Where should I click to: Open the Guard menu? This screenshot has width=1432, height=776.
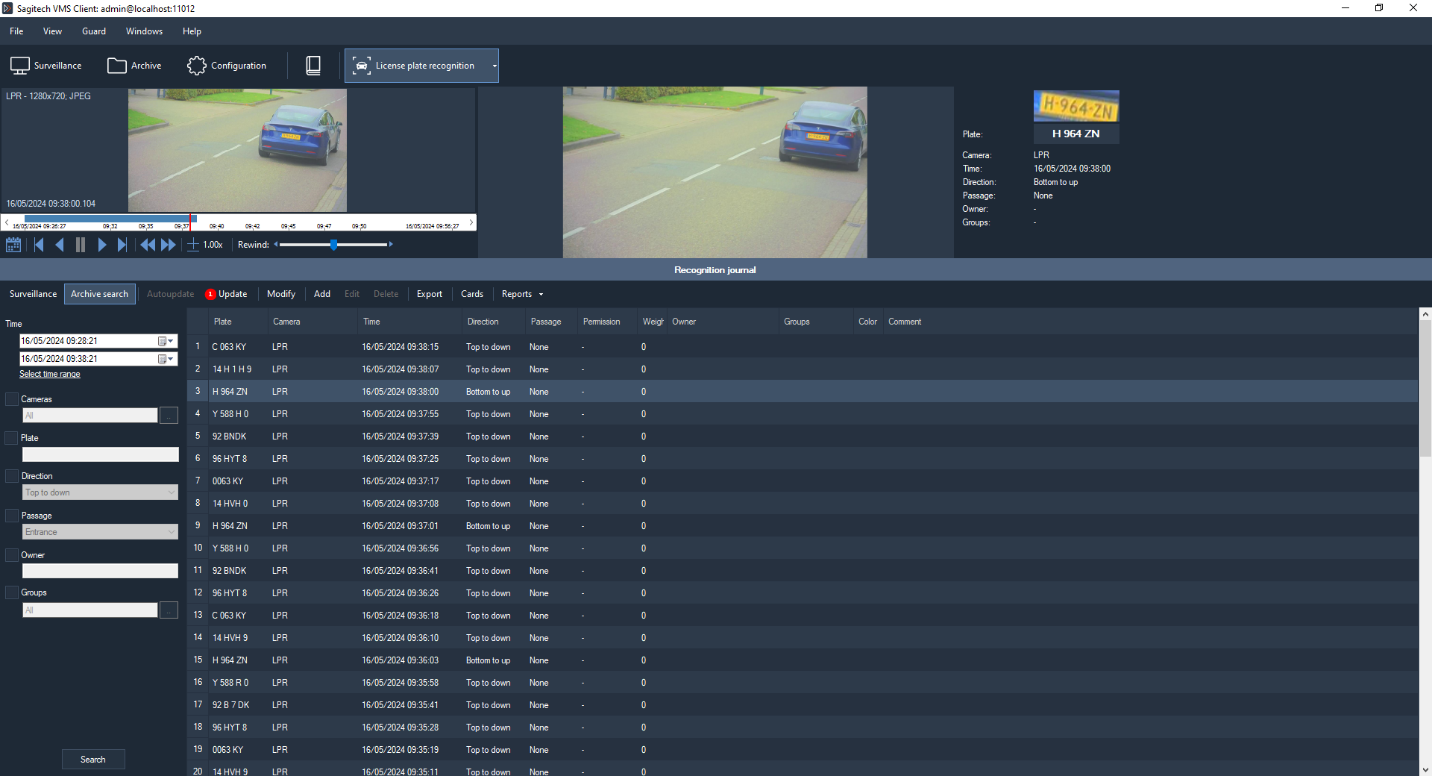(x=94, y=31)
